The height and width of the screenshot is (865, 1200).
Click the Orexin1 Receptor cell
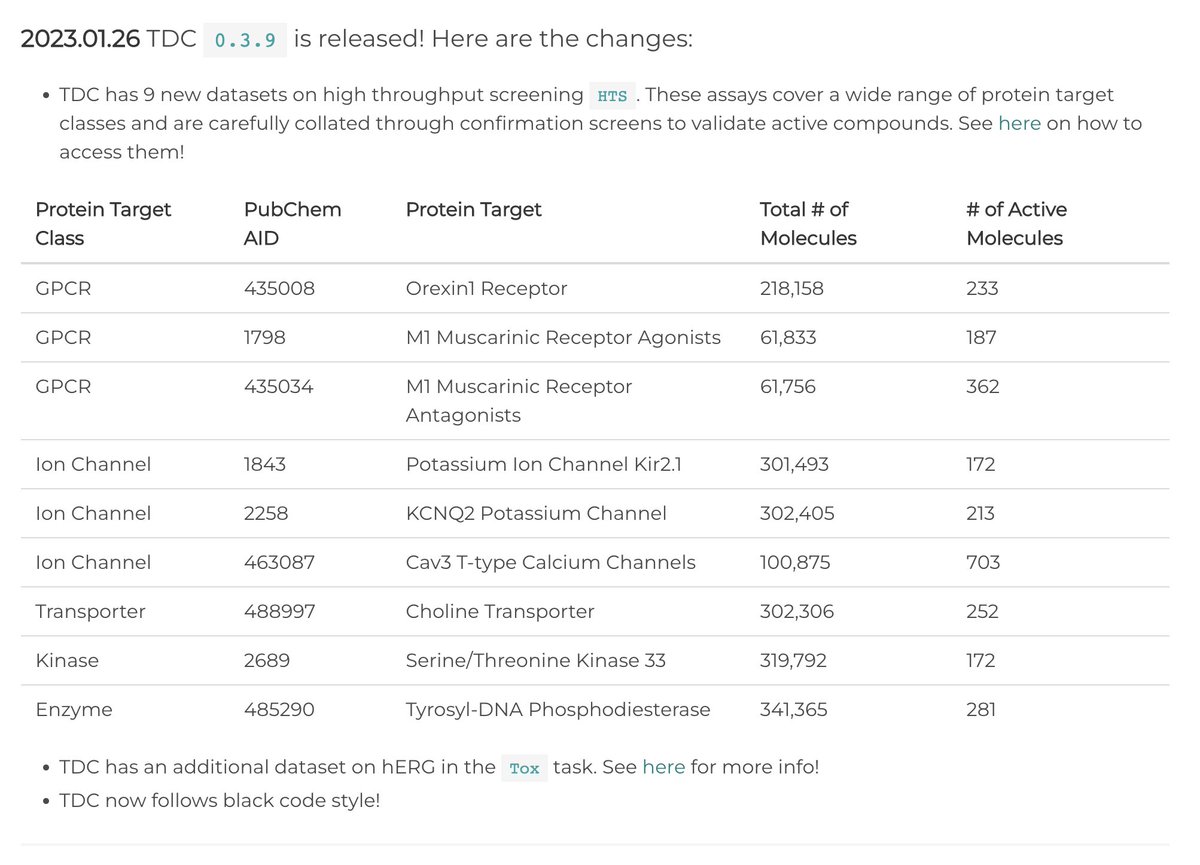486,289
